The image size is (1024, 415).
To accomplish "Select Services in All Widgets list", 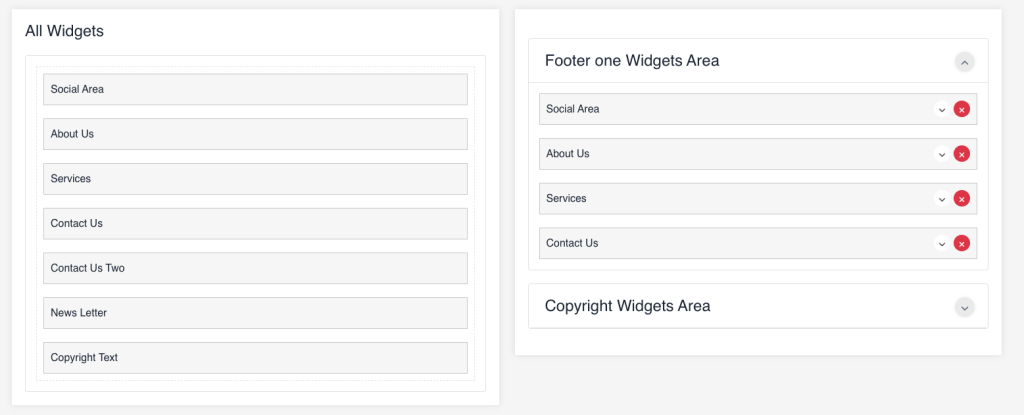I will pyautogui.click(x=255, y=179).
